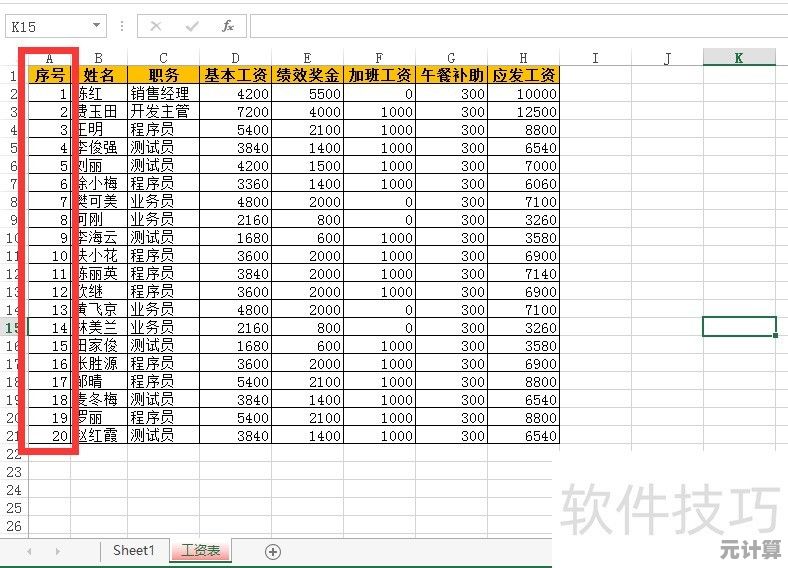This screenshot has height=568, width=788.
Task: Select row 22 by its row header
Action: coord(12,454)
